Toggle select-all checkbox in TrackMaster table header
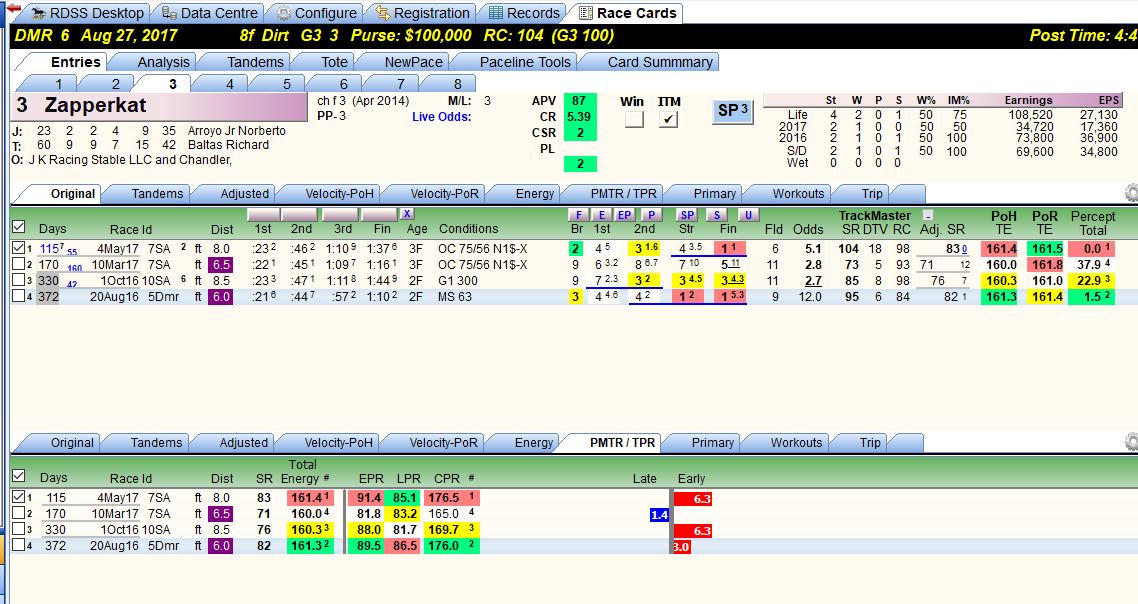This screenshot has height=604, width=1138. click(19, 227)
